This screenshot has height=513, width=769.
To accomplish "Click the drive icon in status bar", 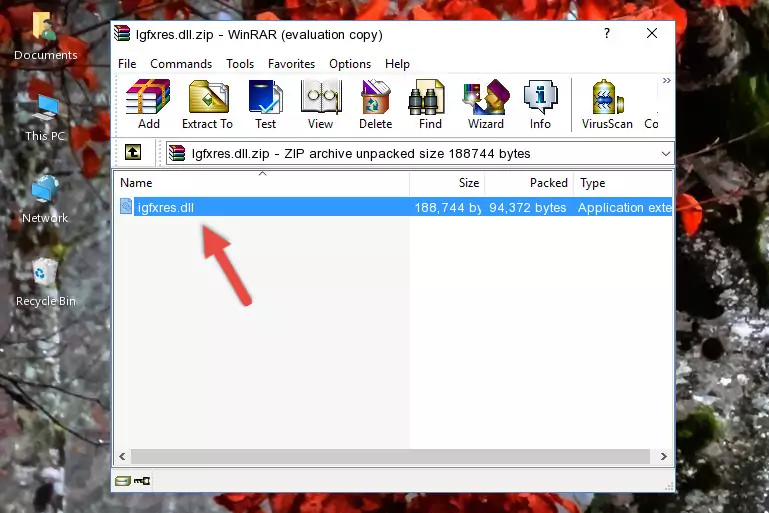I will 123,481.
